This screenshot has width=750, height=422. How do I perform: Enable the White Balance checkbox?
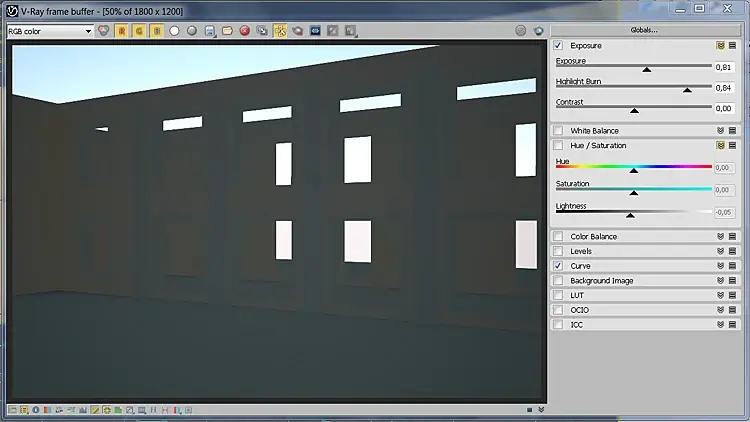point(558,131)
